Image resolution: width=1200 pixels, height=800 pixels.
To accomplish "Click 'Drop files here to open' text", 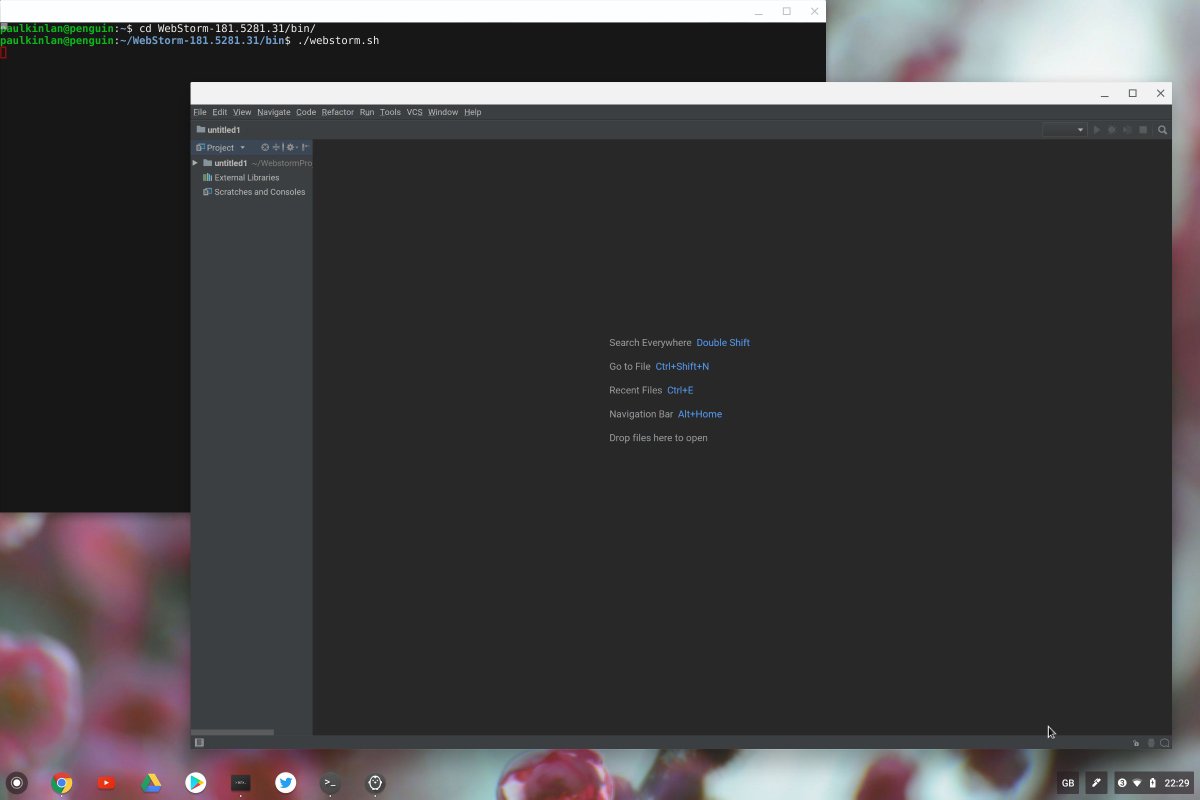I will [x=658, y=438].
